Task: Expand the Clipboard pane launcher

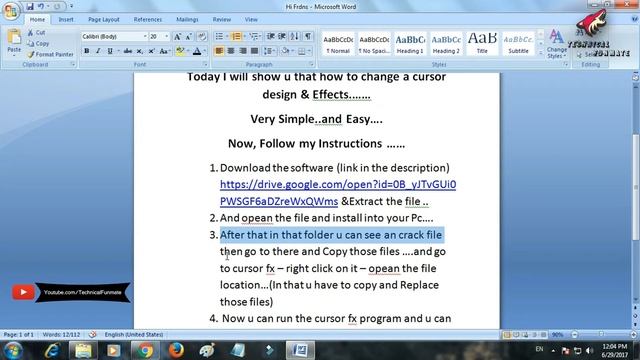Action: click(x=73, y=64)
